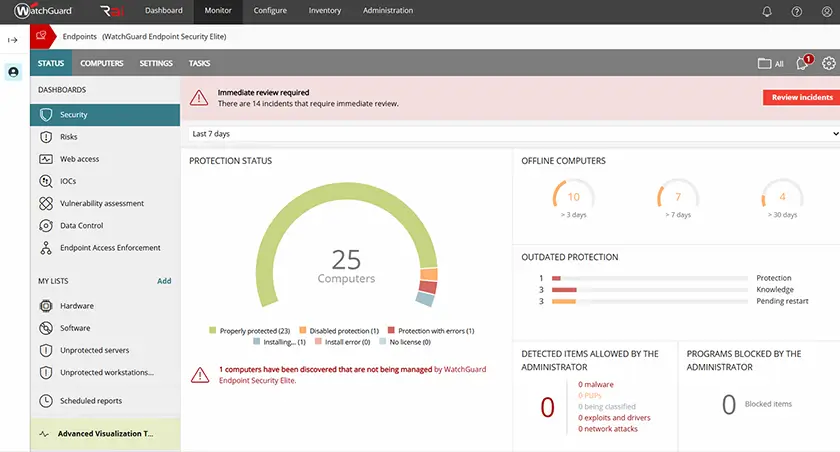Click the Advanced Visualization pulse icon
This screenshot has width=840, height=452.
click(x=44, y=434)
